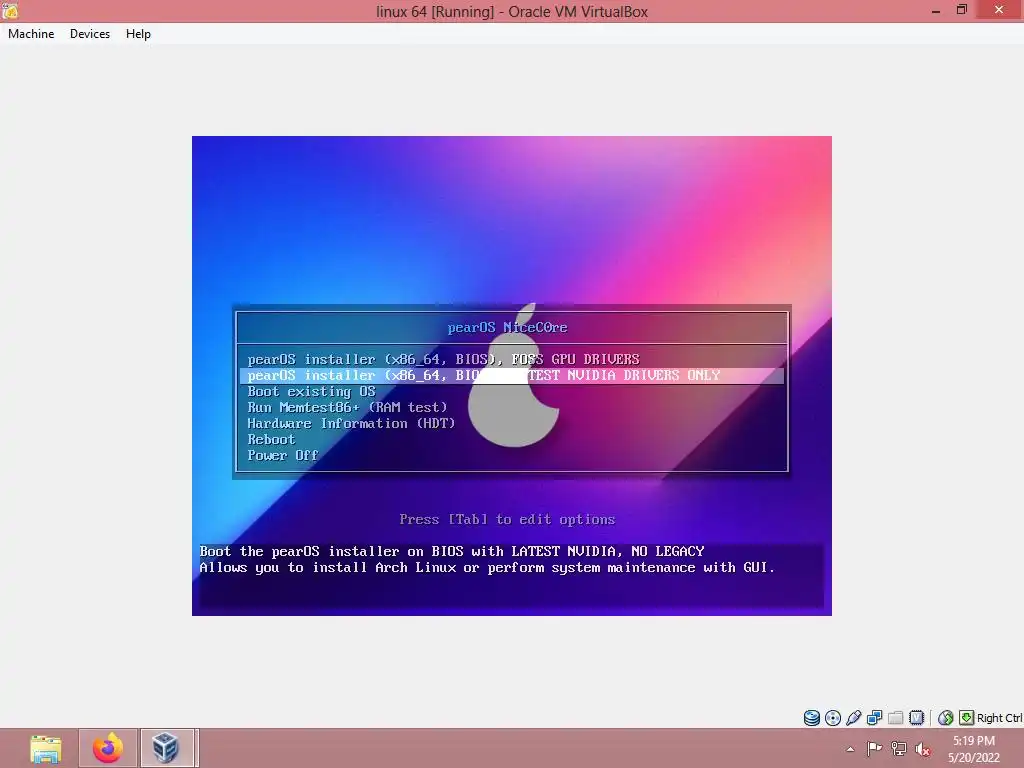Select the Reboot boot menu entry

[x=511, y=440]
